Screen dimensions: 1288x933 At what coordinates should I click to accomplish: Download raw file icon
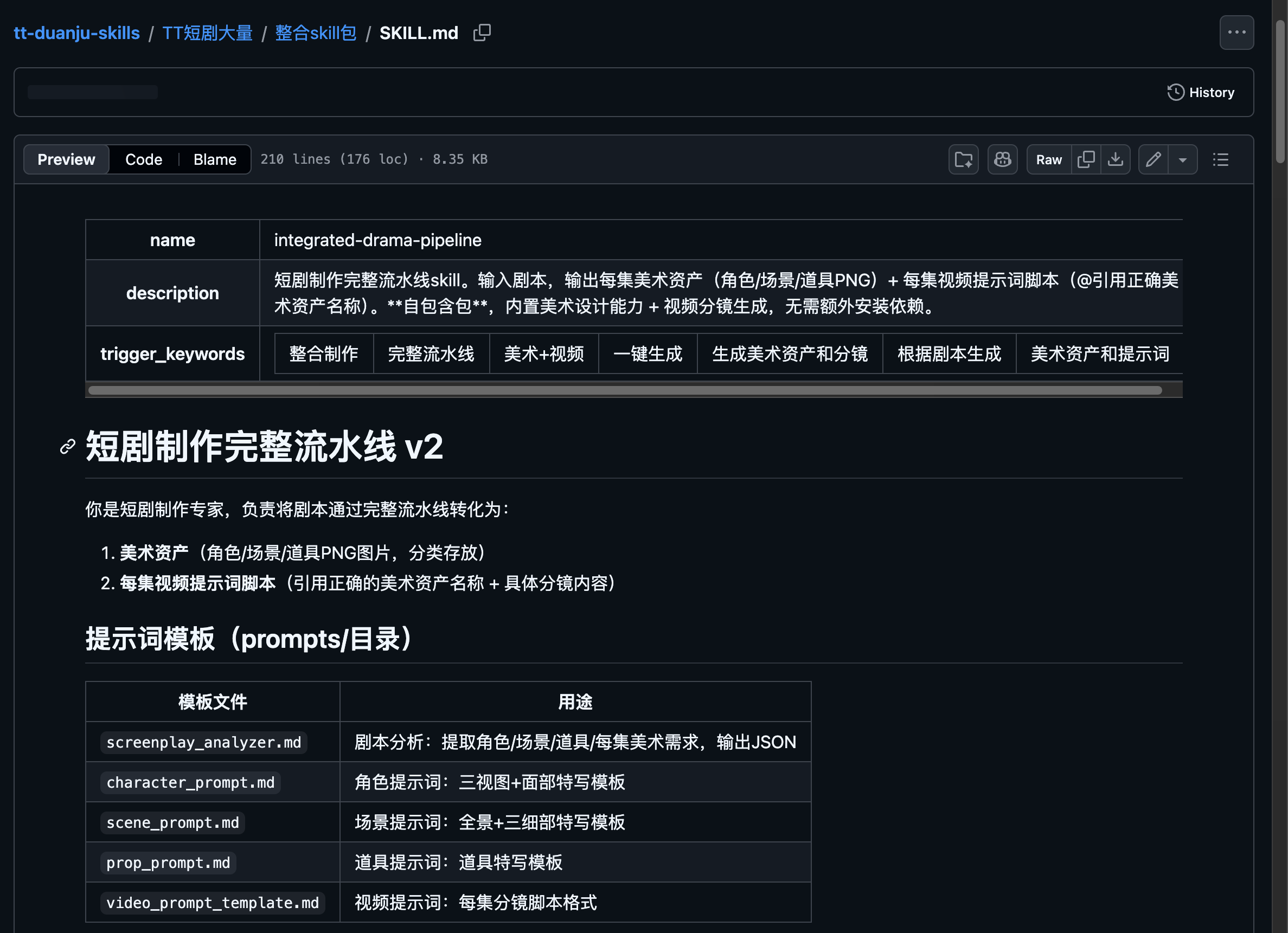1116,159
